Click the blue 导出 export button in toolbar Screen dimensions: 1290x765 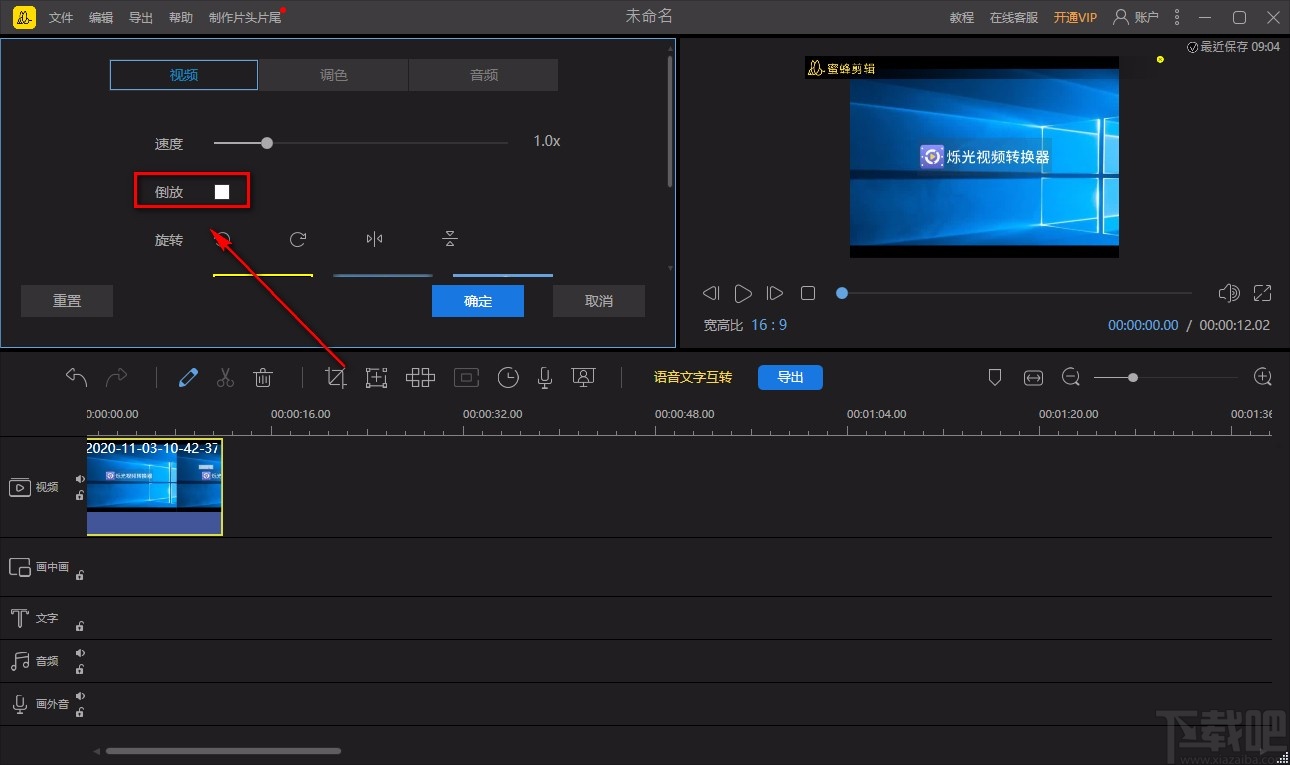(x=790, y=377)
